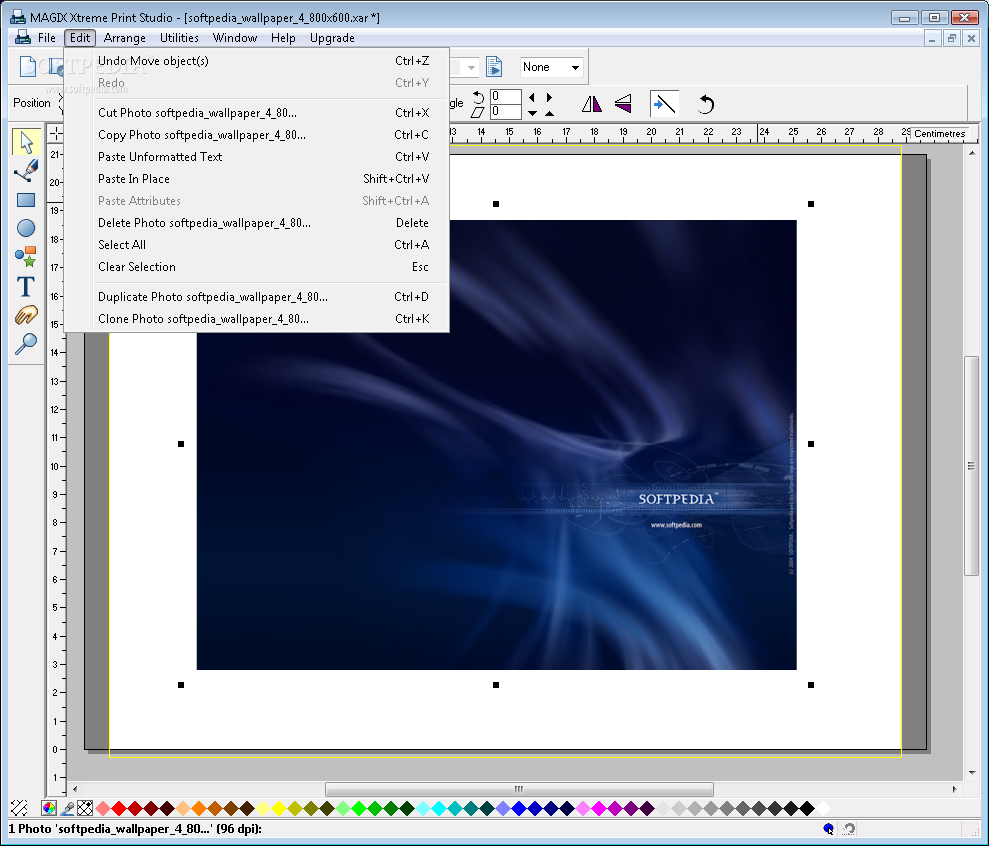Select the Text tool
989x846 pixels.
(26, 286)
